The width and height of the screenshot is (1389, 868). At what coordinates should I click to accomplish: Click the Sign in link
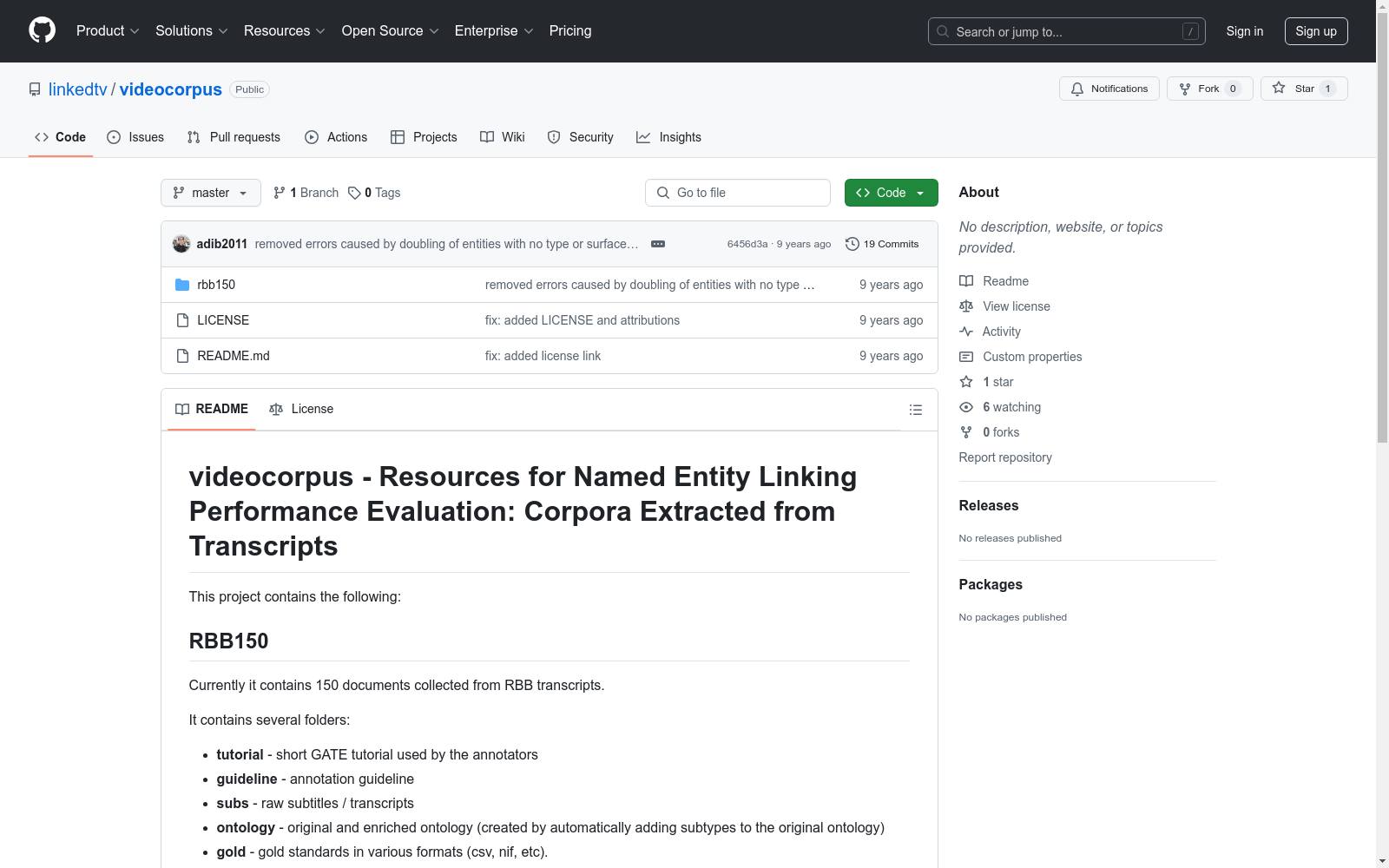pos(1245,31)
